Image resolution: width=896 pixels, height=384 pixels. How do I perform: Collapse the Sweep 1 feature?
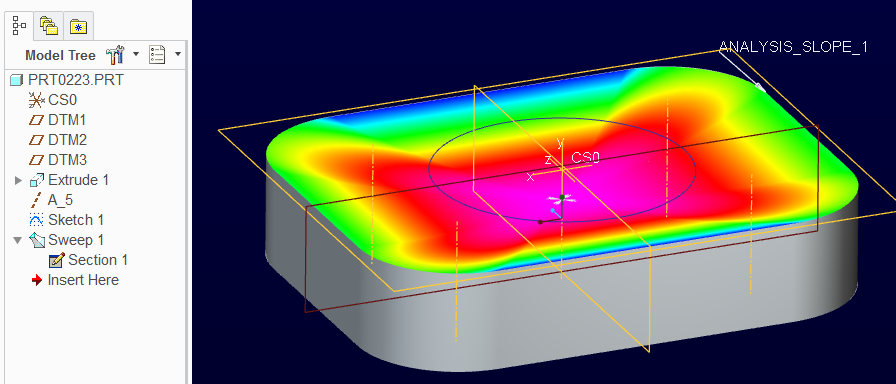point(18,241)
